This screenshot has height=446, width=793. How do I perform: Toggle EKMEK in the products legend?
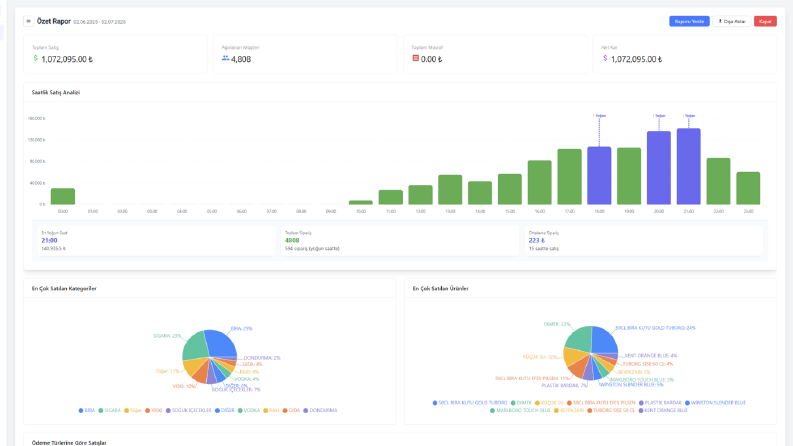(x=521, y=403)
